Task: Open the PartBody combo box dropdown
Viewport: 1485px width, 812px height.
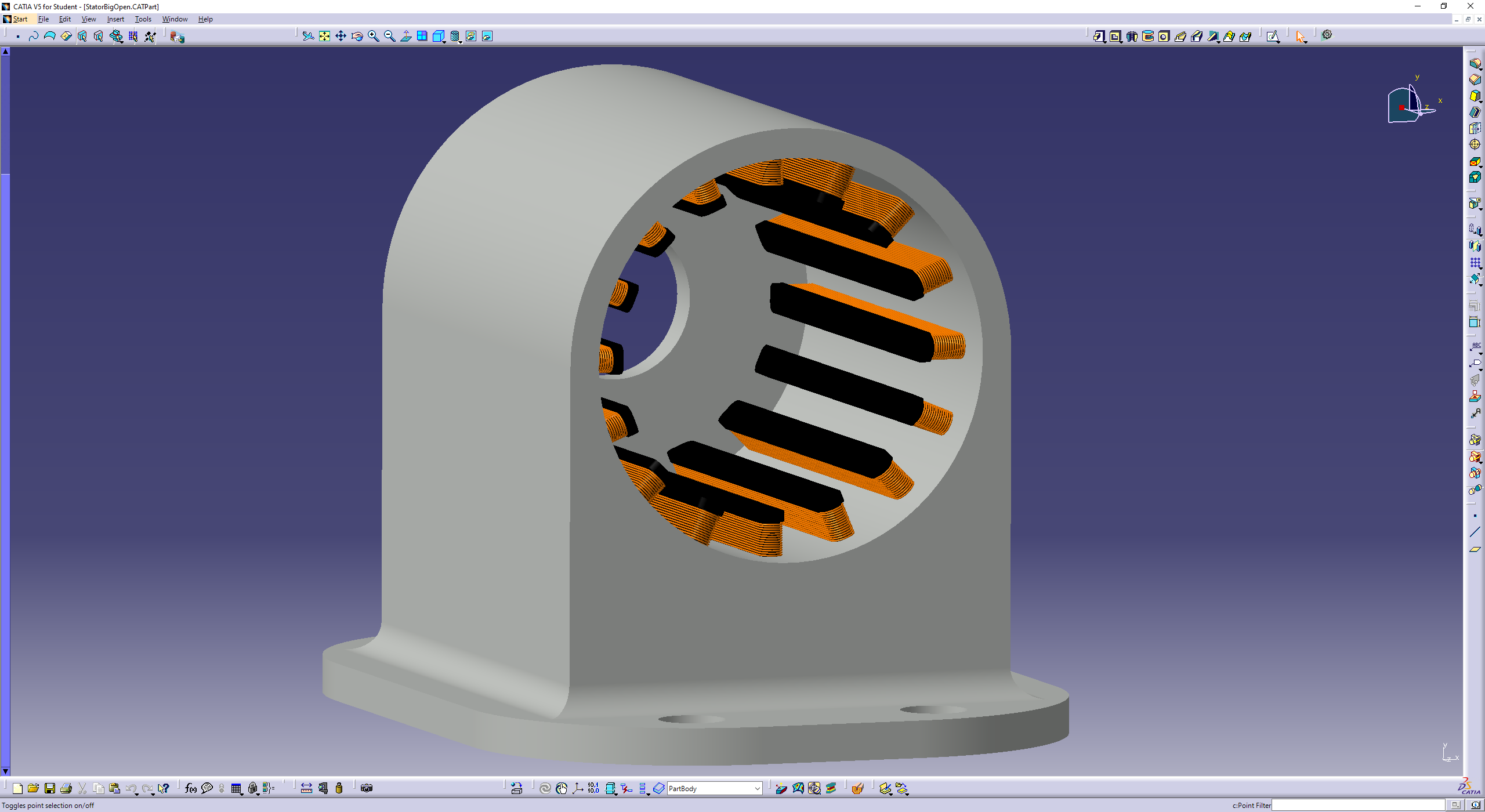Action: tap(757, 788)
